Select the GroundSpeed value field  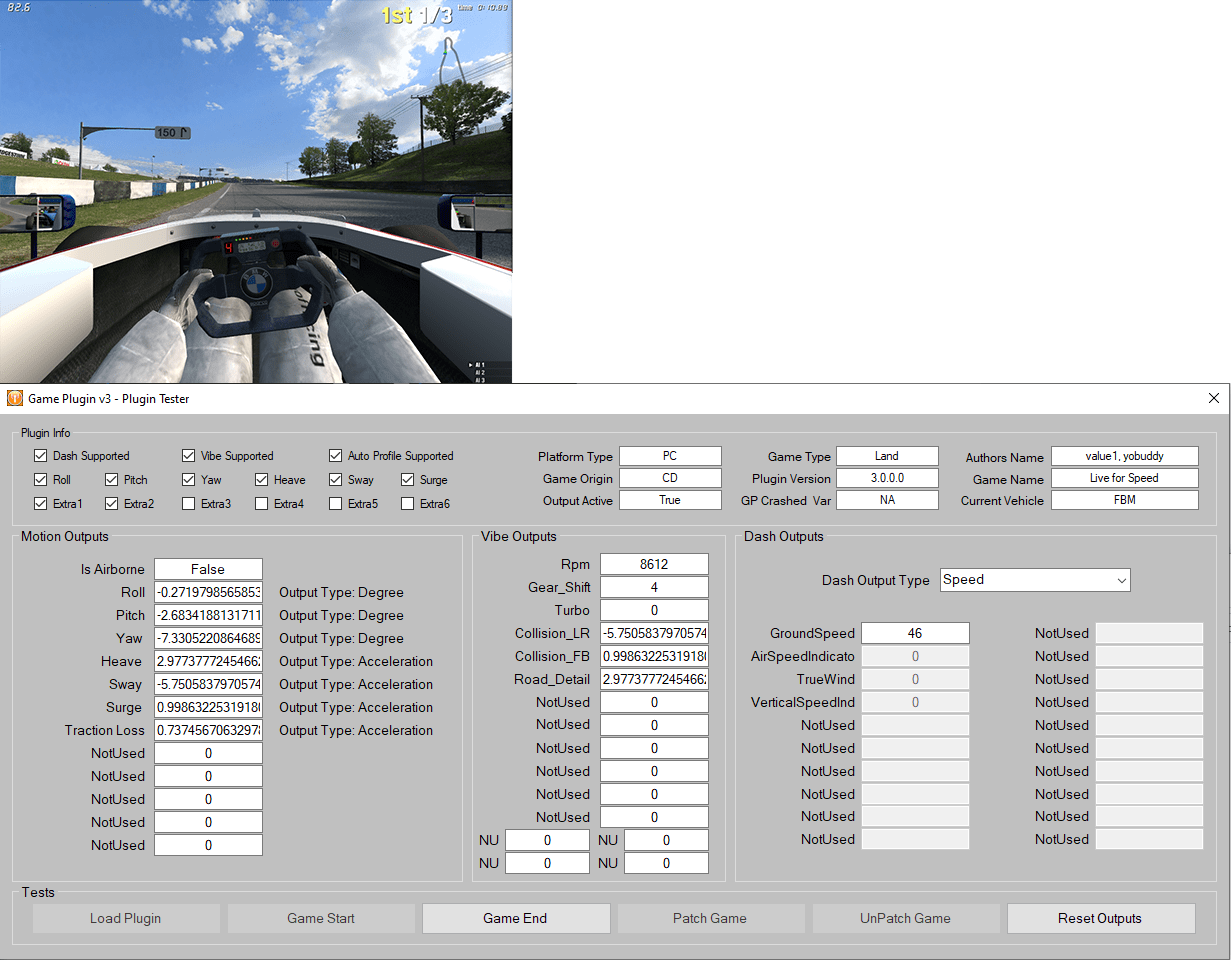[914, 633]
